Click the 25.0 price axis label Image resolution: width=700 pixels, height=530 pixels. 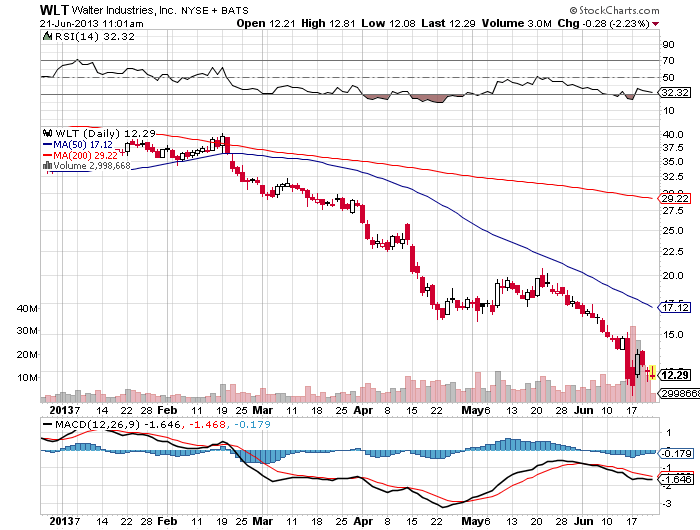pos(673,231)
